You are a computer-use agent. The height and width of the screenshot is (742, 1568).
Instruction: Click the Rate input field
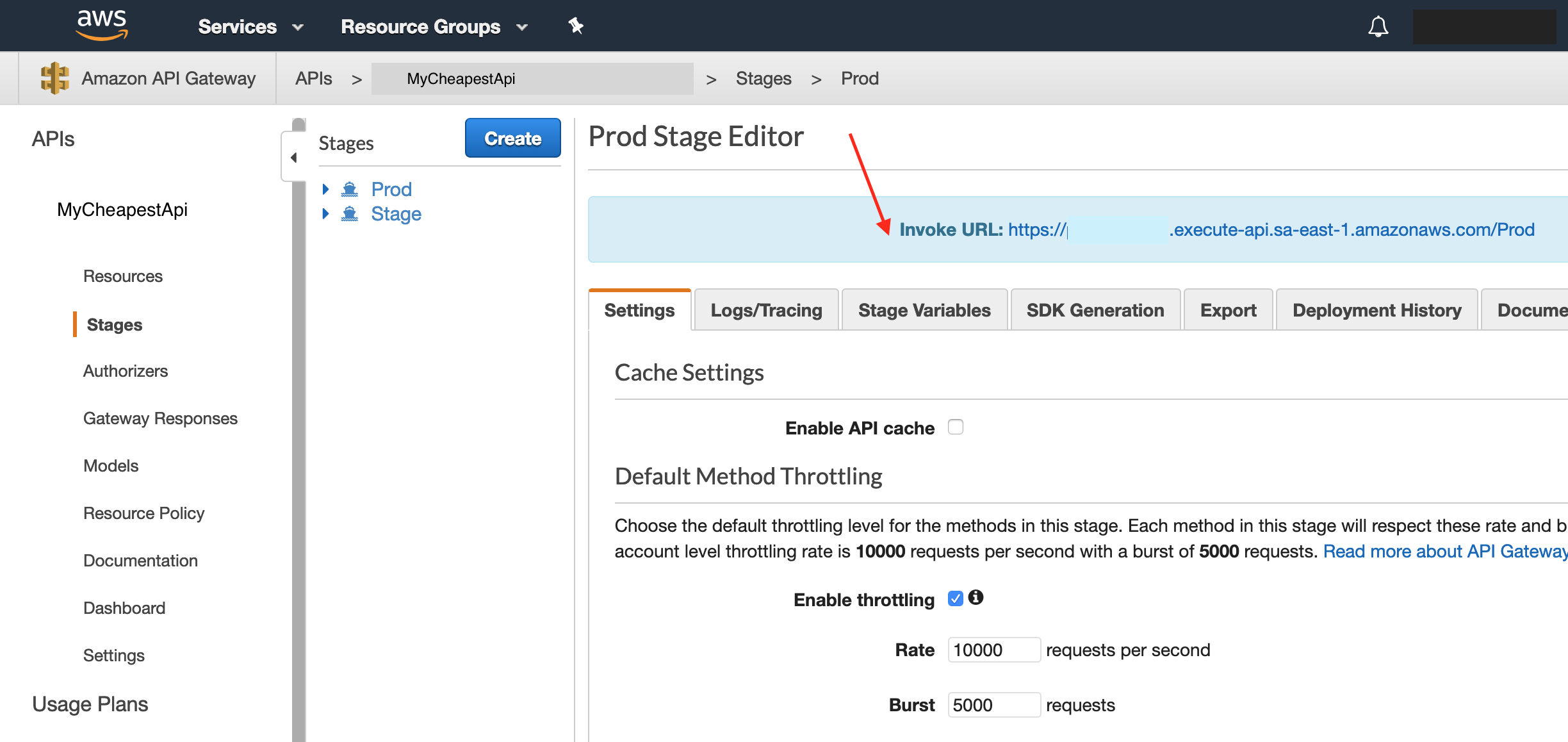click(993, 650)
